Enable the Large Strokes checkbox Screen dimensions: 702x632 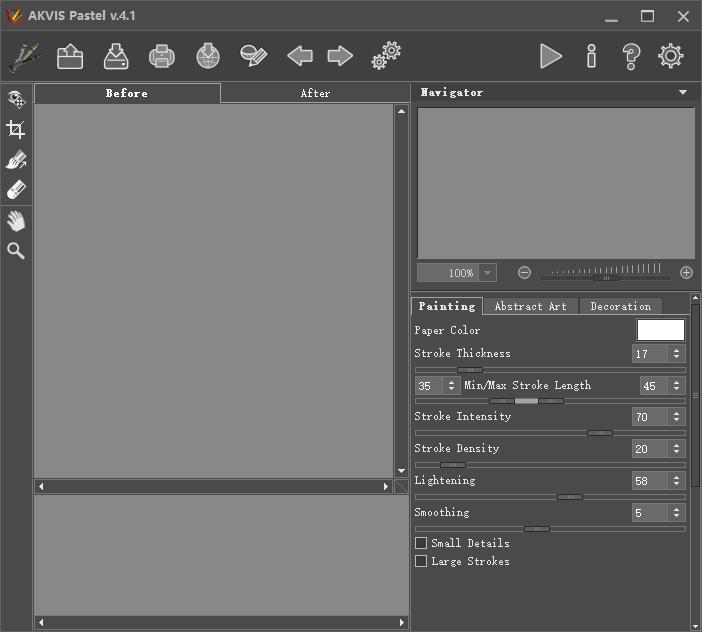(421, 561)
